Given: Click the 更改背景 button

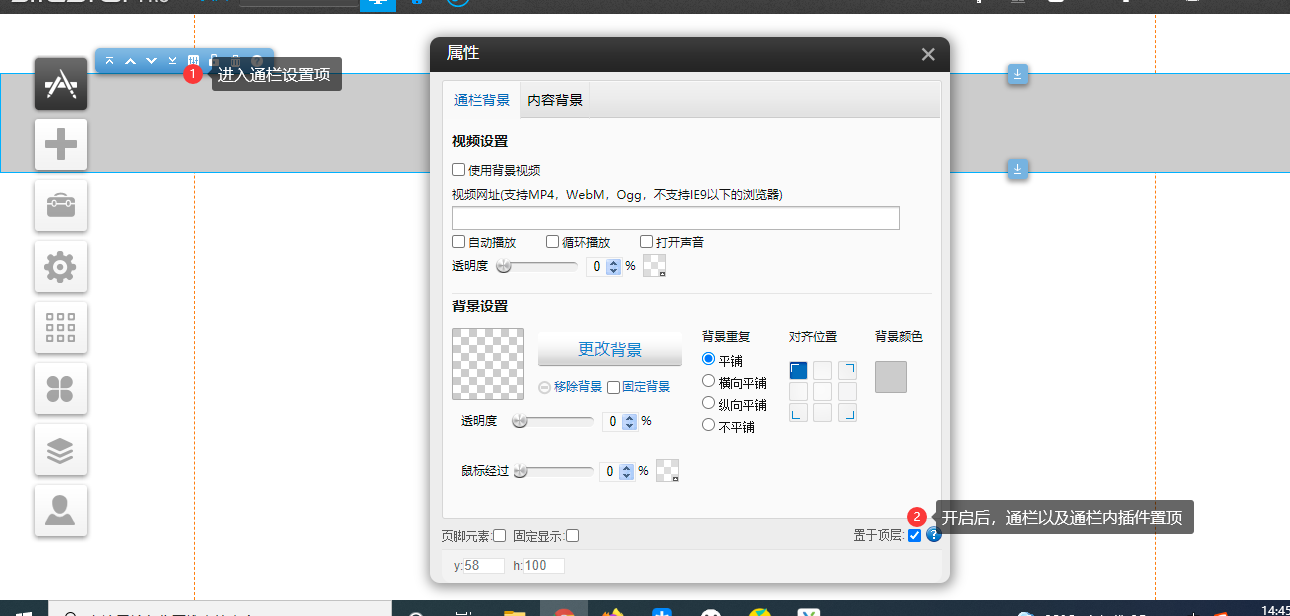Looking at the screenshot, I should point(609,349).
